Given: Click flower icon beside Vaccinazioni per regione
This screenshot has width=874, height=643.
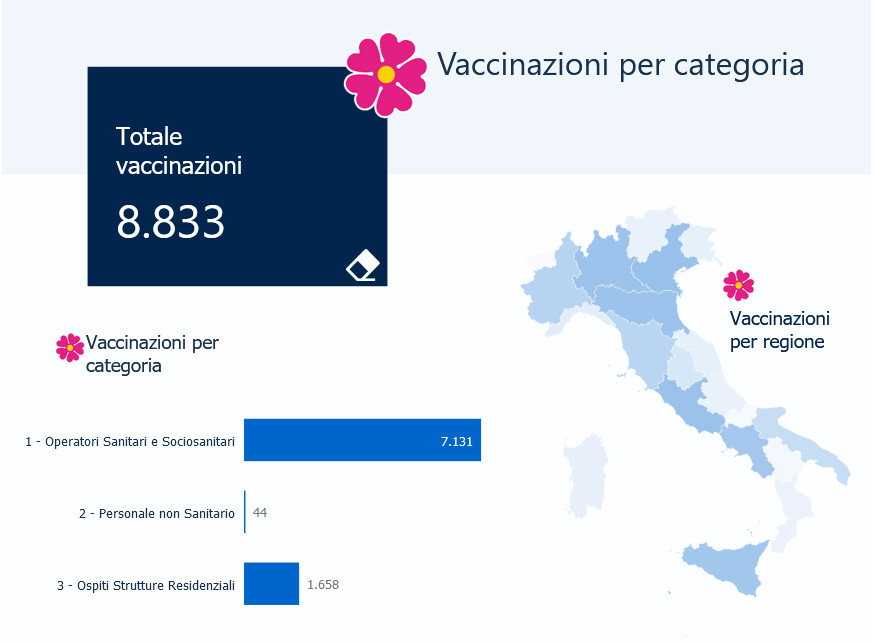Looking at the screenshot, I should coord(739,285).
